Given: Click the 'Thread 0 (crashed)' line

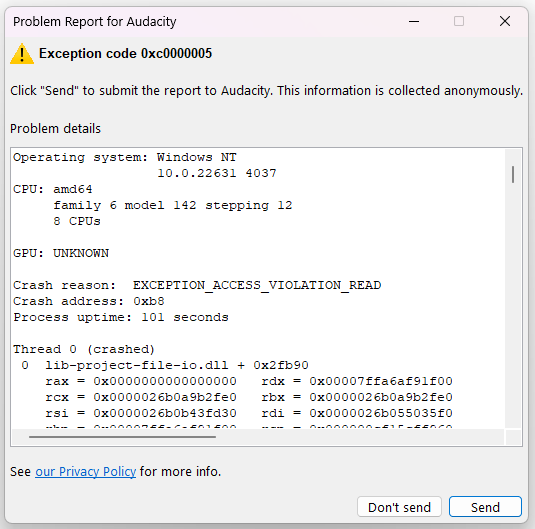Looking at the screenshot, I should coord(84,349).
